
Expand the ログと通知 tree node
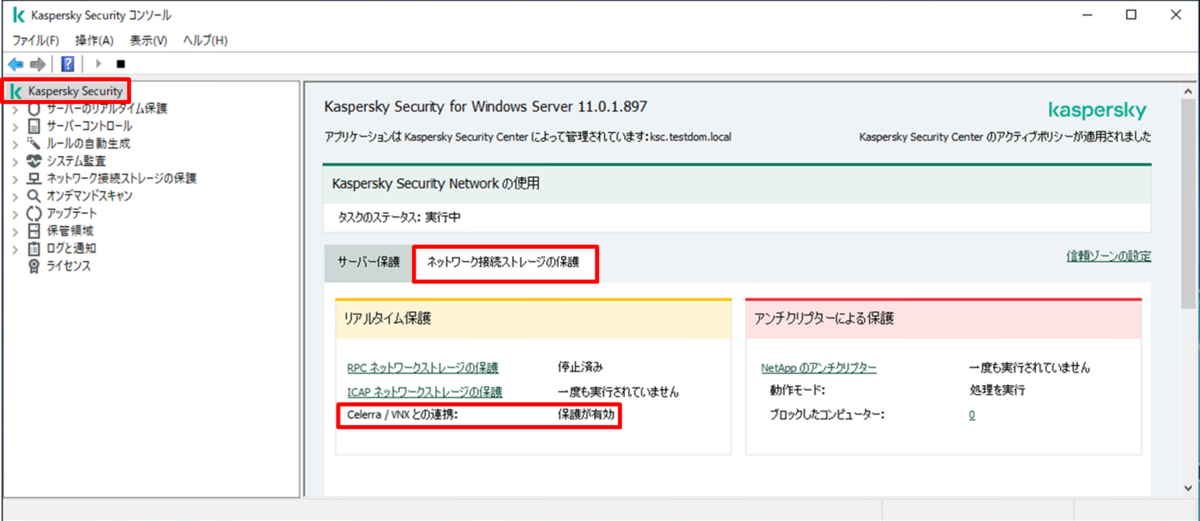click(15, 249)
